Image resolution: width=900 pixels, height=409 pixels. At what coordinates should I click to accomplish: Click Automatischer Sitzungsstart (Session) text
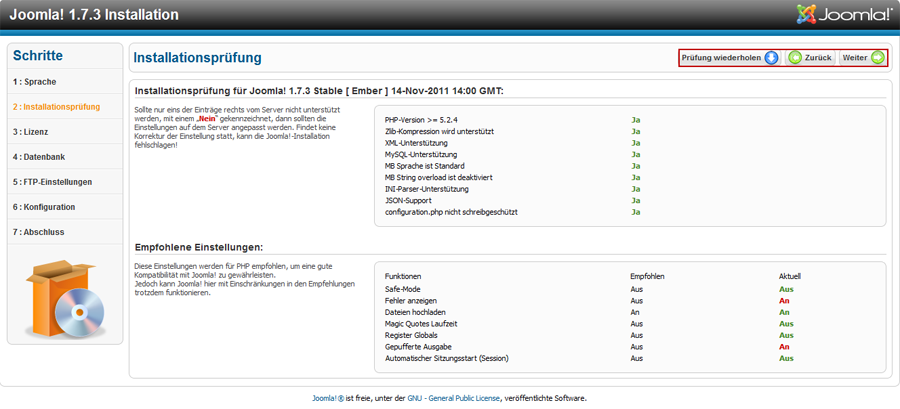coord(447,358)
